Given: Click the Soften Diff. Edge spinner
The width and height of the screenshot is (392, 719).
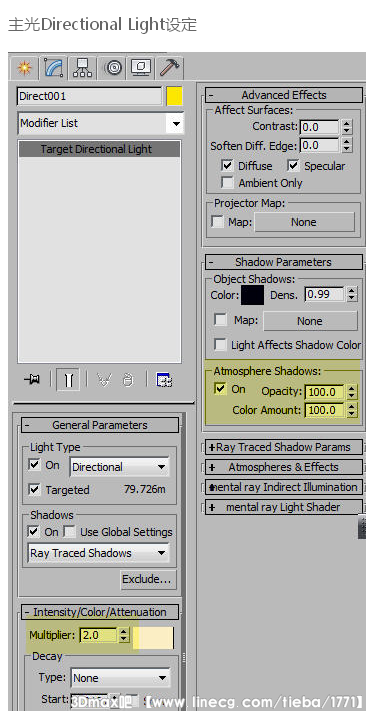Looking at the screenshot, I should click(x=347, y=146).
